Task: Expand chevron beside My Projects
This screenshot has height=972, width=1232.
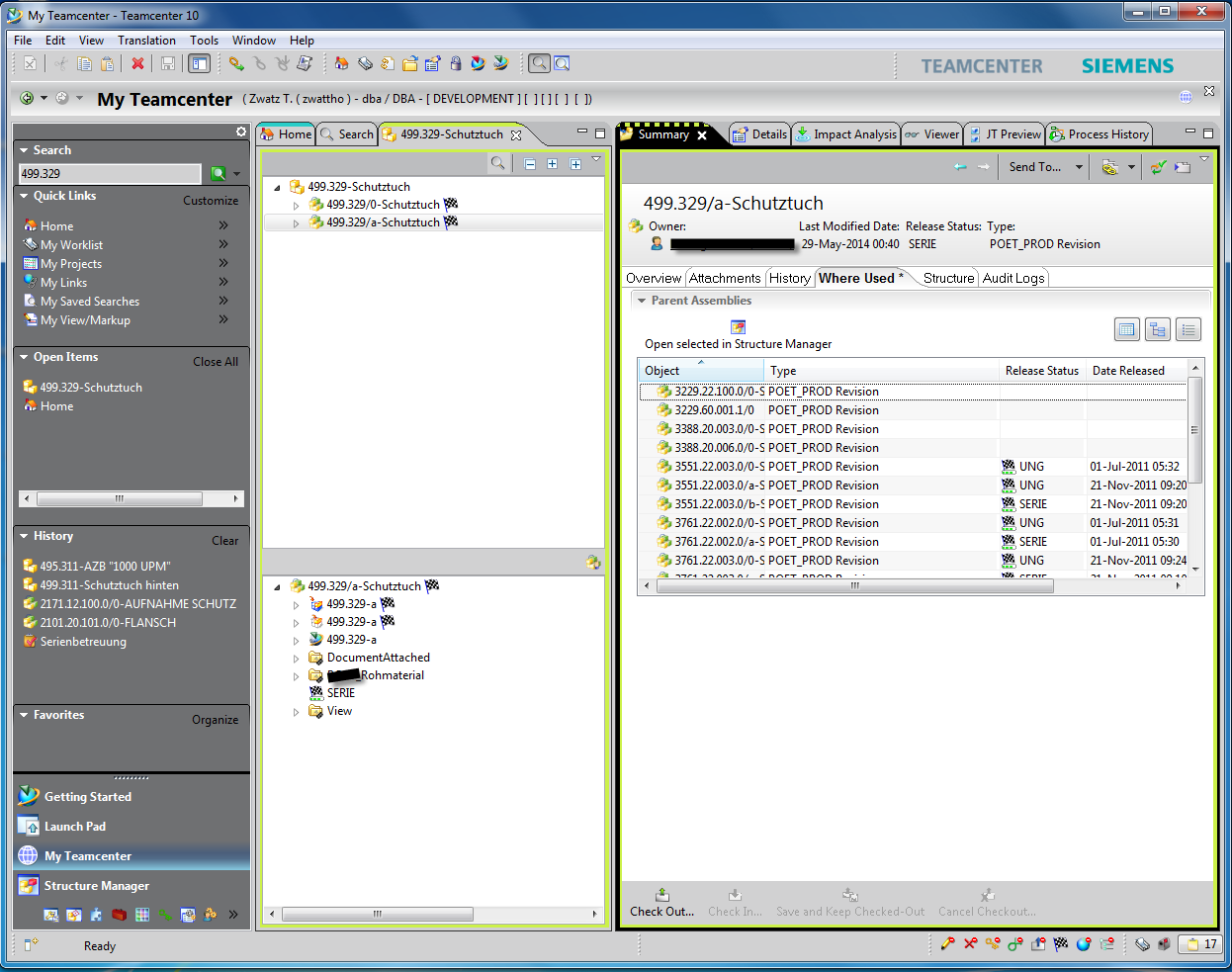Action: (223, 263)
